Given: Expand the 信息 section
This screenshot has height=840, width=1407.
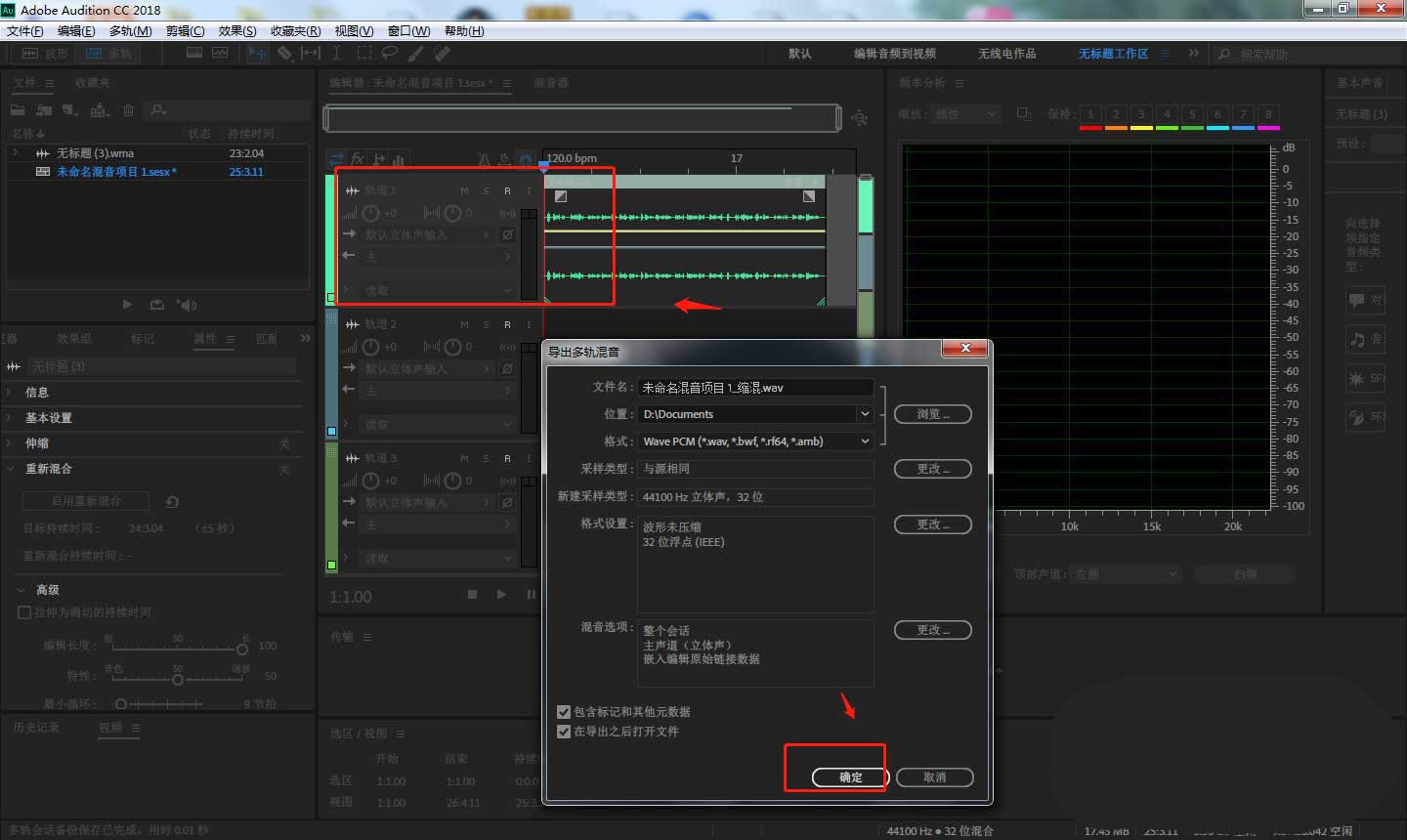Looking at the screenshot, I should click(x=10, y=393).
